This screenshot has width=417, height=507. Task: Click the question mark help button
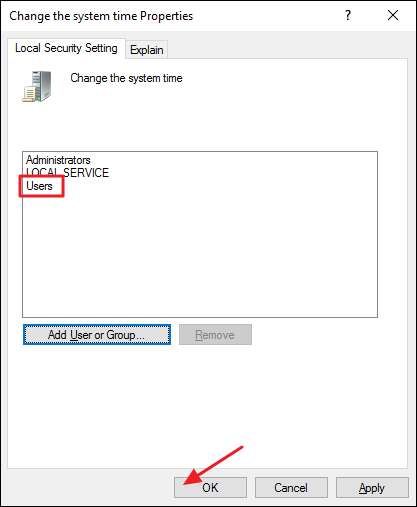click(x=348, y=15)
